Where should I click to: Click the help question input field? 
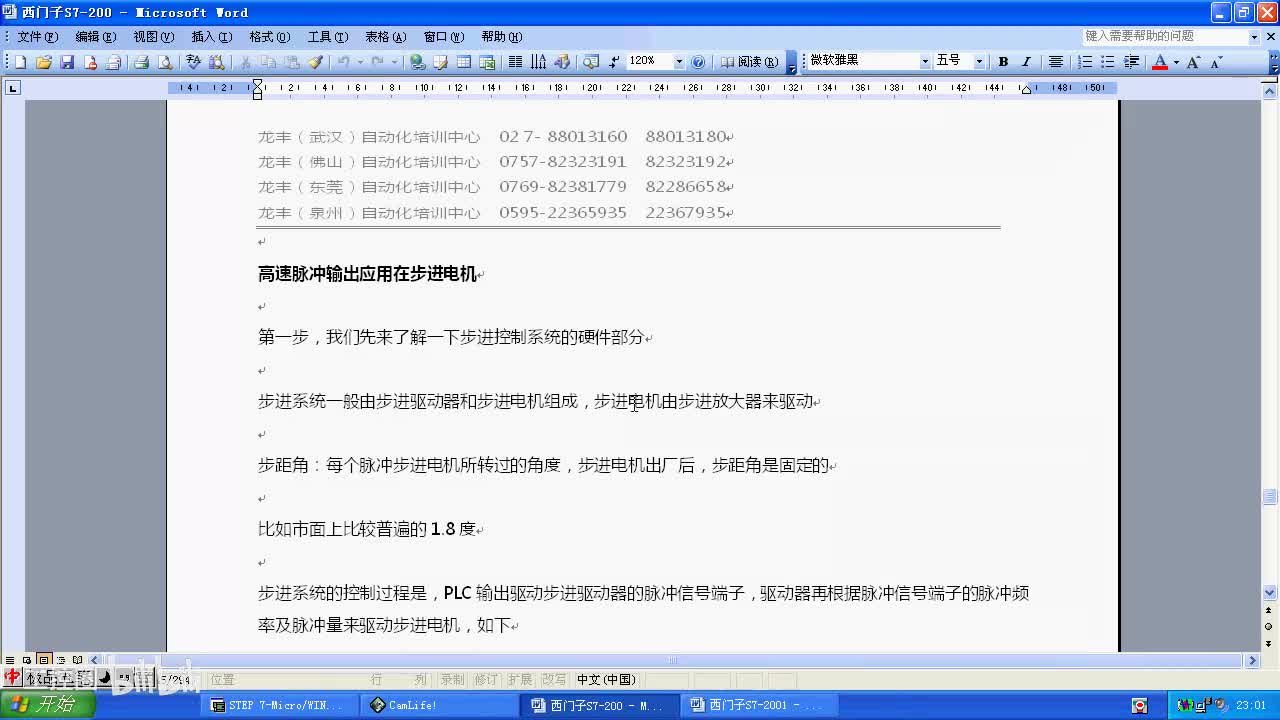click(x=1165, y=36)
